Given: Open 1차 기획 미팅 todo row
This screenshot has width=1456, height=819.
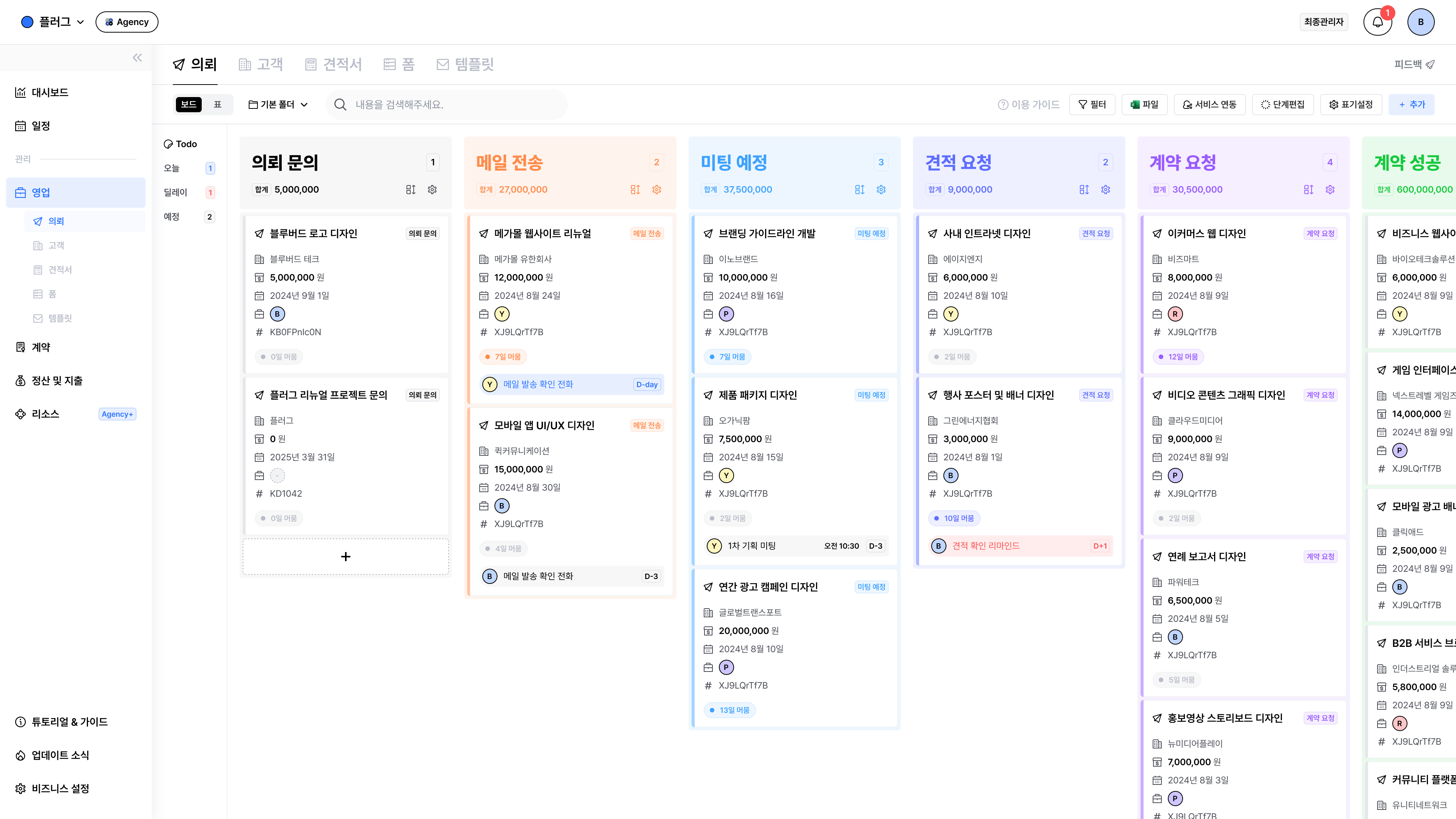Looking at the screenshot, I should click(x=795, y=546).
